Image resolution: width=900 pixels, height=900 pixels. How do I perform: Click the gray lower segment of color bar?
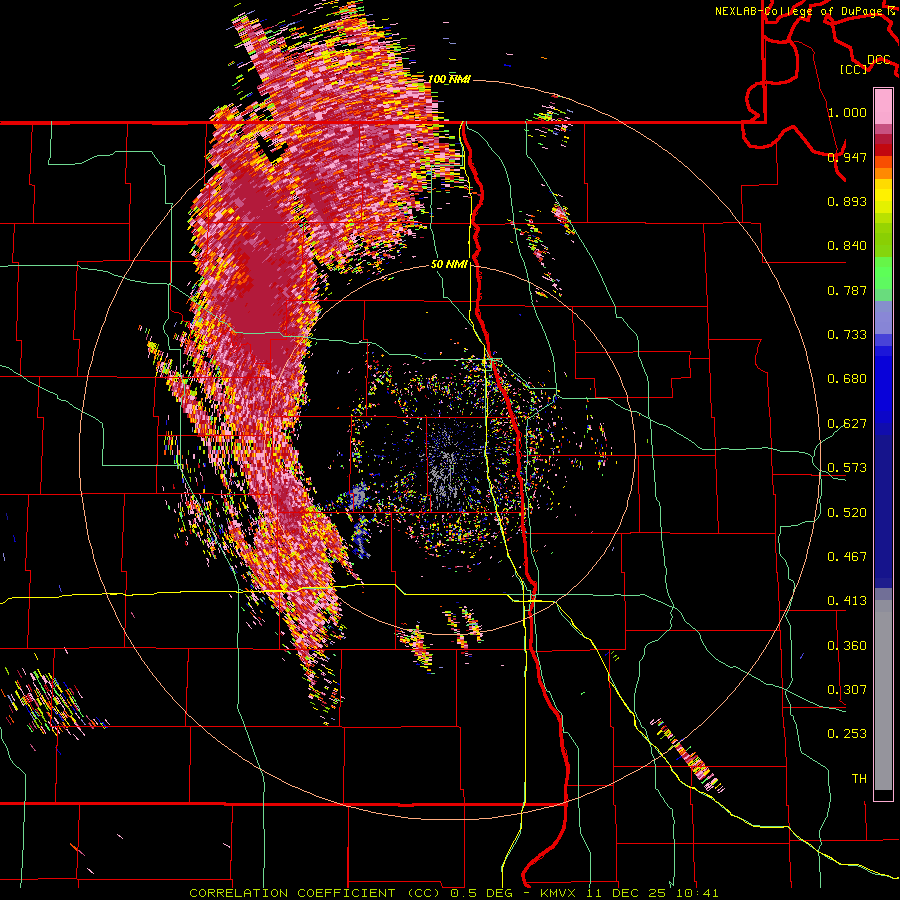(883, 695)
